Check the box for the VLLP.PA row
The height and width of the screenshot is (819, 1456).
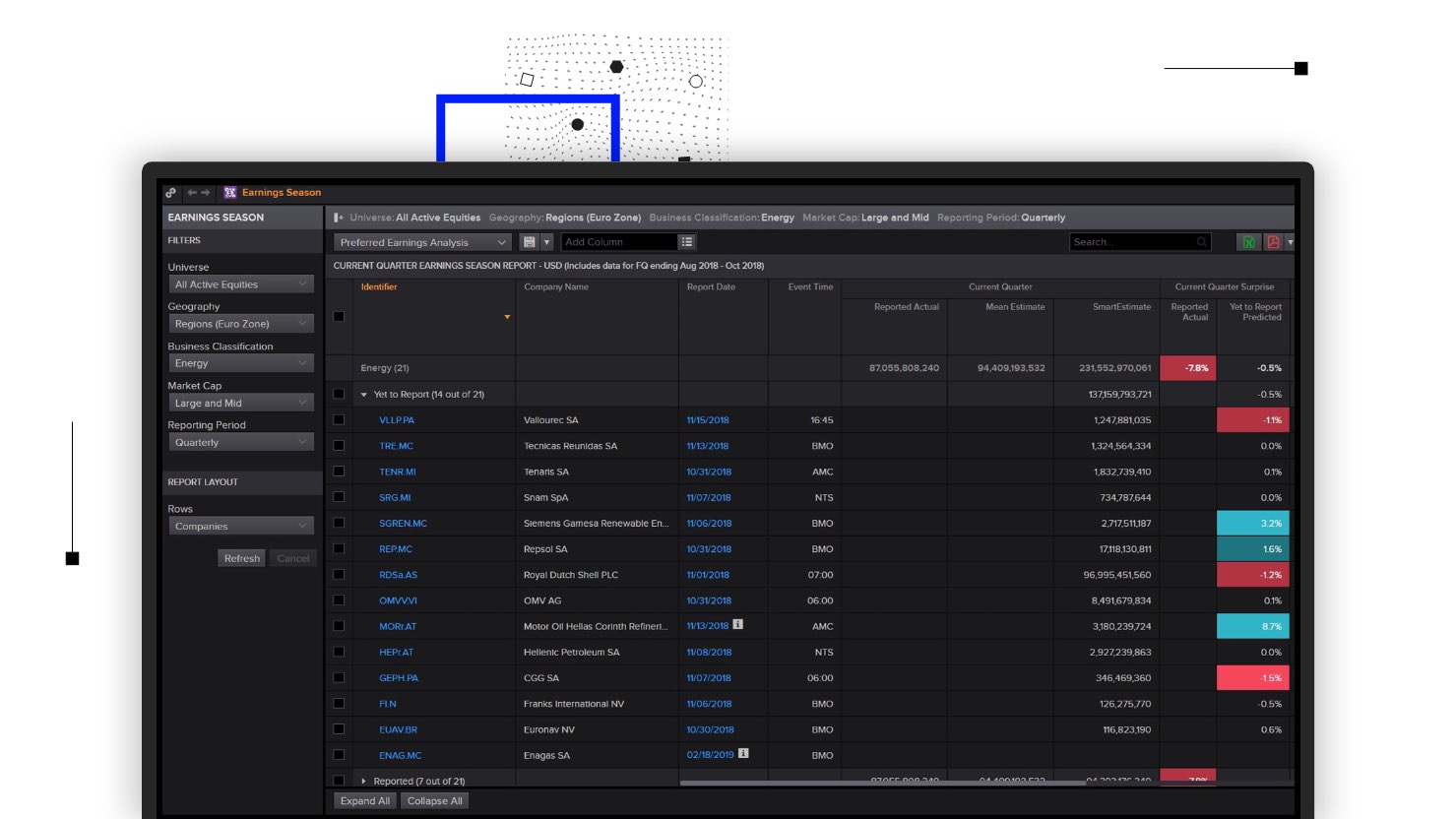tap(339, 419)
